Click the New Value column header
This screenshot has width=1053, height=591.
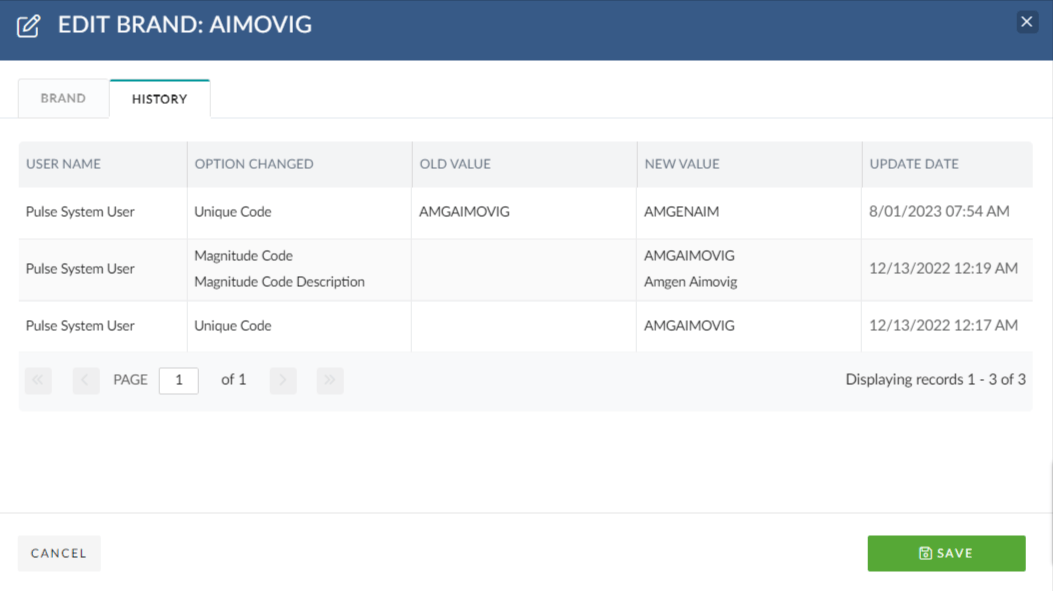[x=749, y=164]
